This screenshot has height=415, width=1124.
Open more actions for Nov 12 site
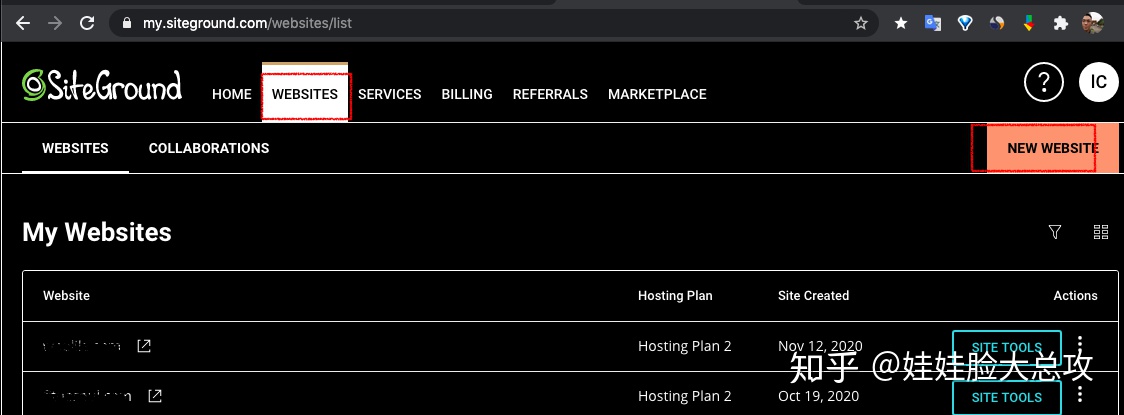(x=1080, y=346)
